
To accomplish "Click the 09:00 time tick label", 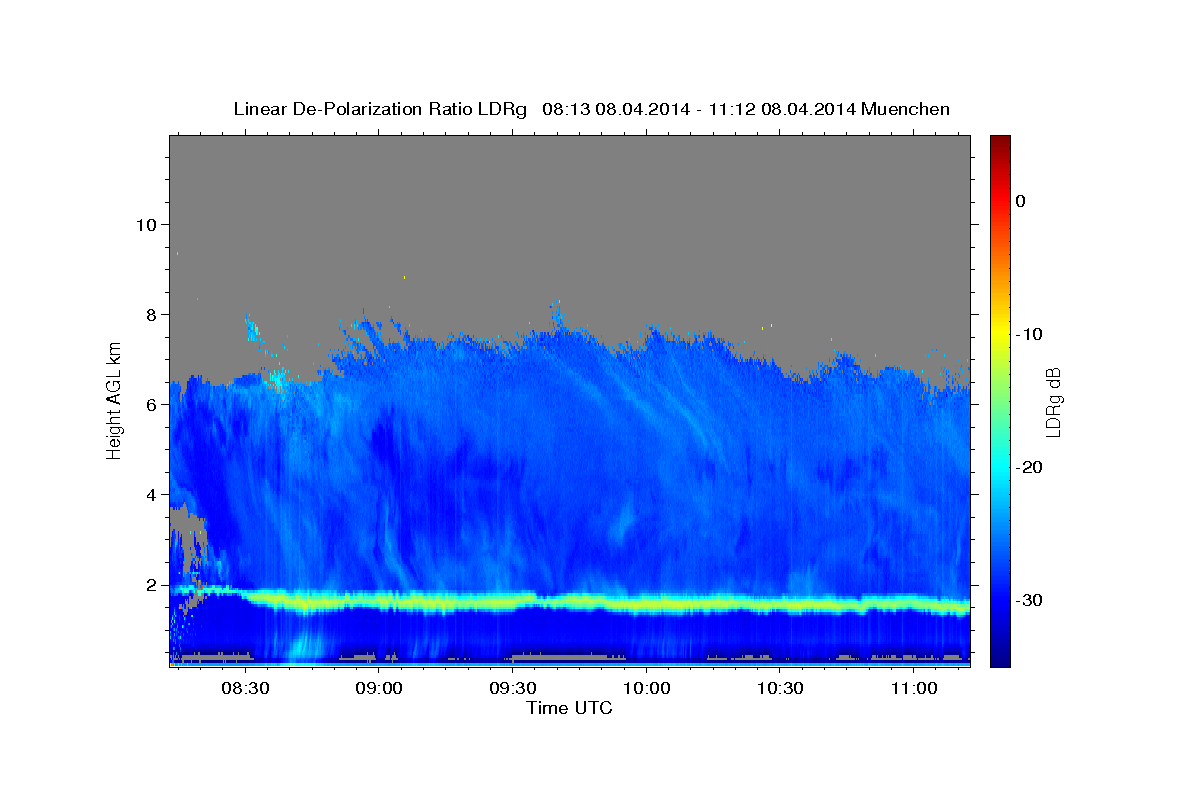I will pos(379,689).
